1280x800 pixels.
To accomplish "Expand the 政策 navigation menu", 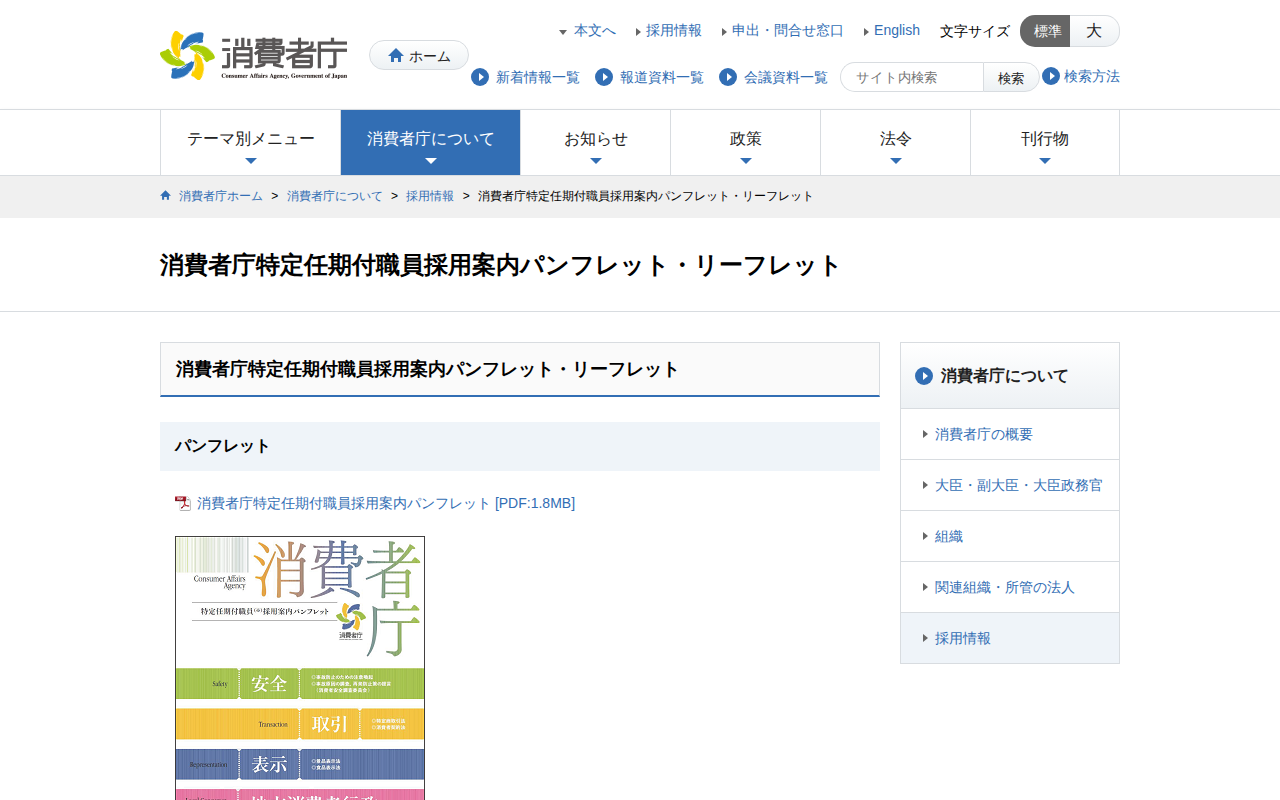I will [x=746, y=143].
